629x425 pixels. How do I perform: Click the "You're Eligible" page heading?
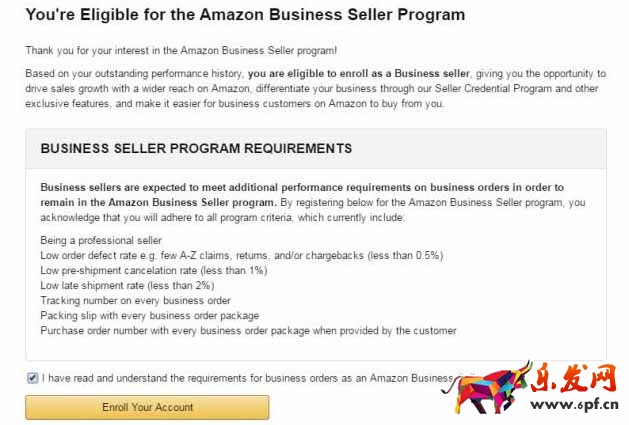[x=245, y=15]
